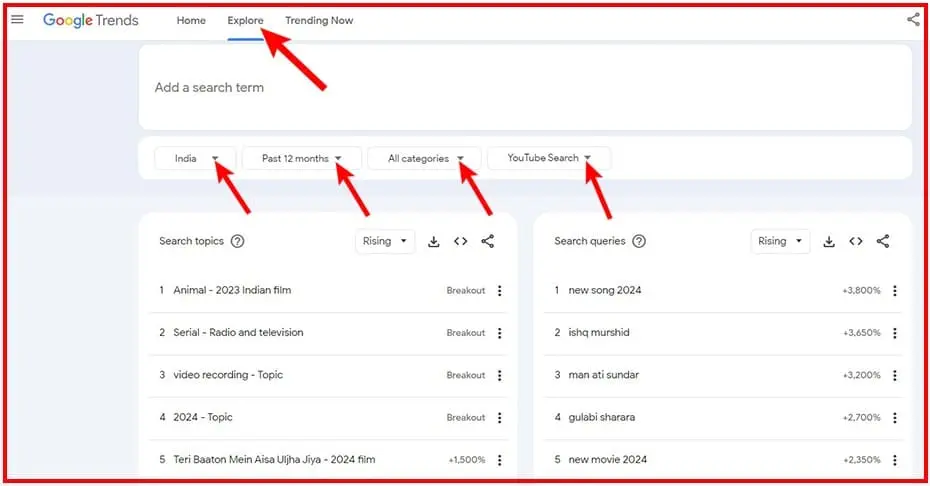Select the Explore tab
Screen dimensions: 930x486
pyautogui.click(x=245, y=20)
